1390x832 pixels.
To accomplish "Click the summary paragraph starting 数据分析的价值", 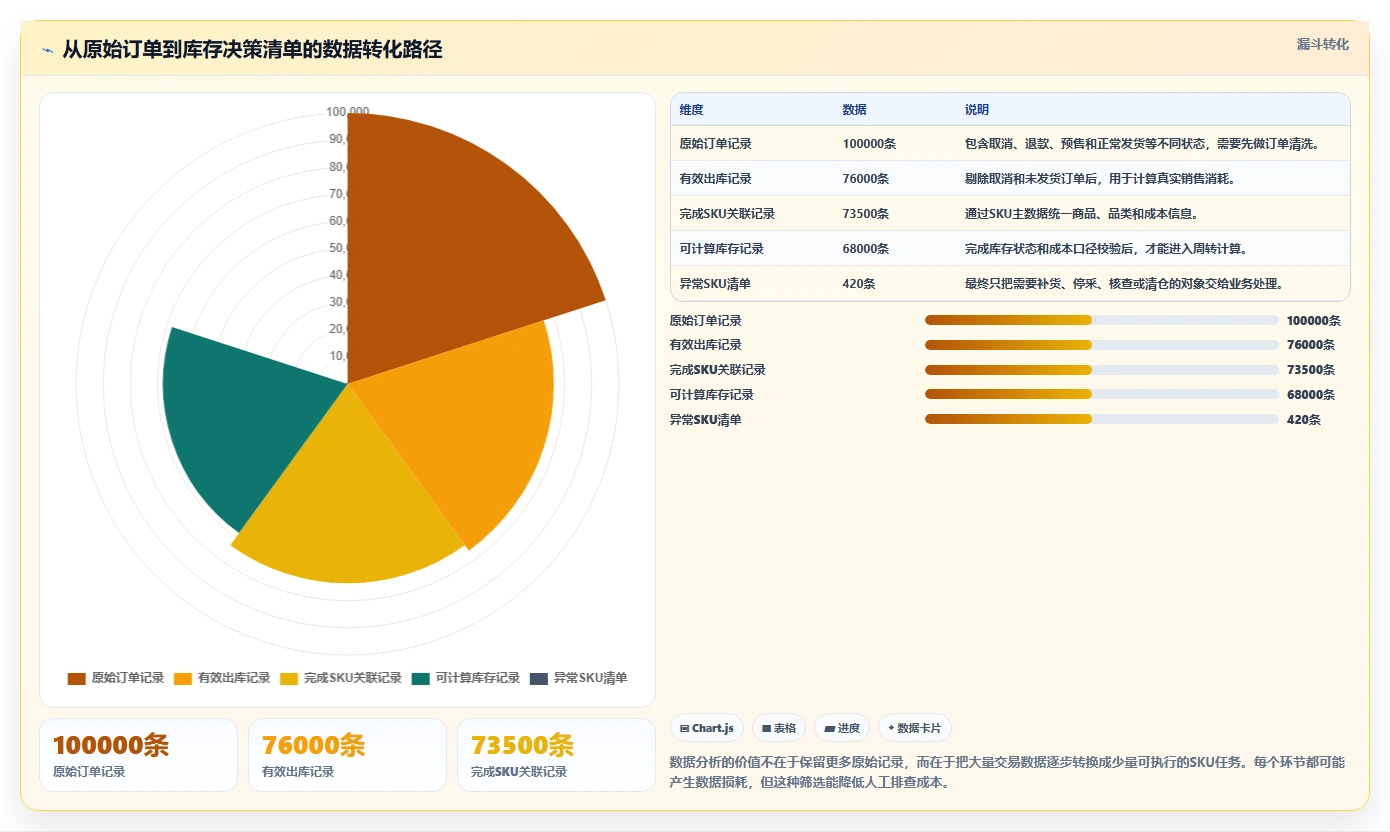I will 1008,772.
